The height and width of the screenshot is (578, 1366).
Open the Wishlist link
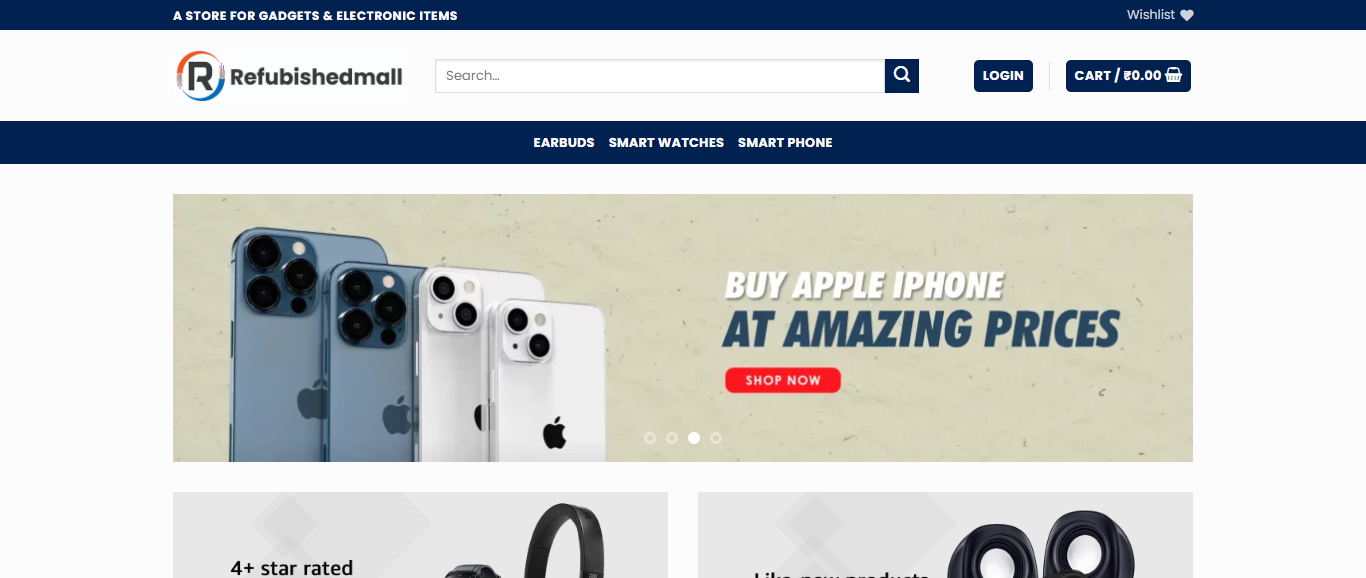[x=1160, y=15]
